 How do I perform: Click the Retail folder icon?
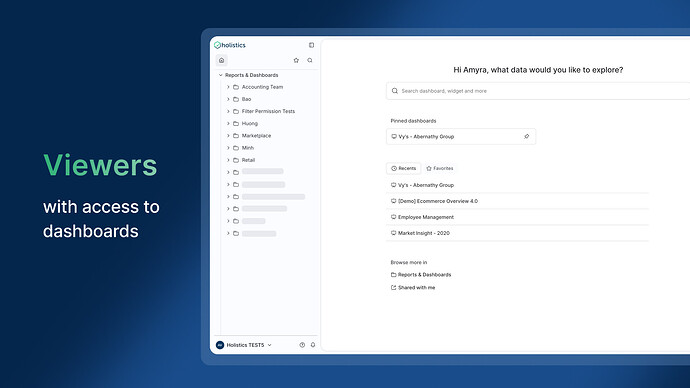[236, 160]
